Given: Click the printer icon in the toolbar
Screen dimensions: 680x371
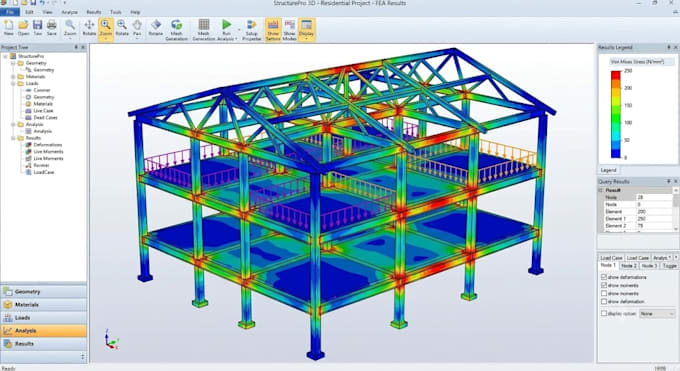Looking at the screenshot, I should pos(52,25).
